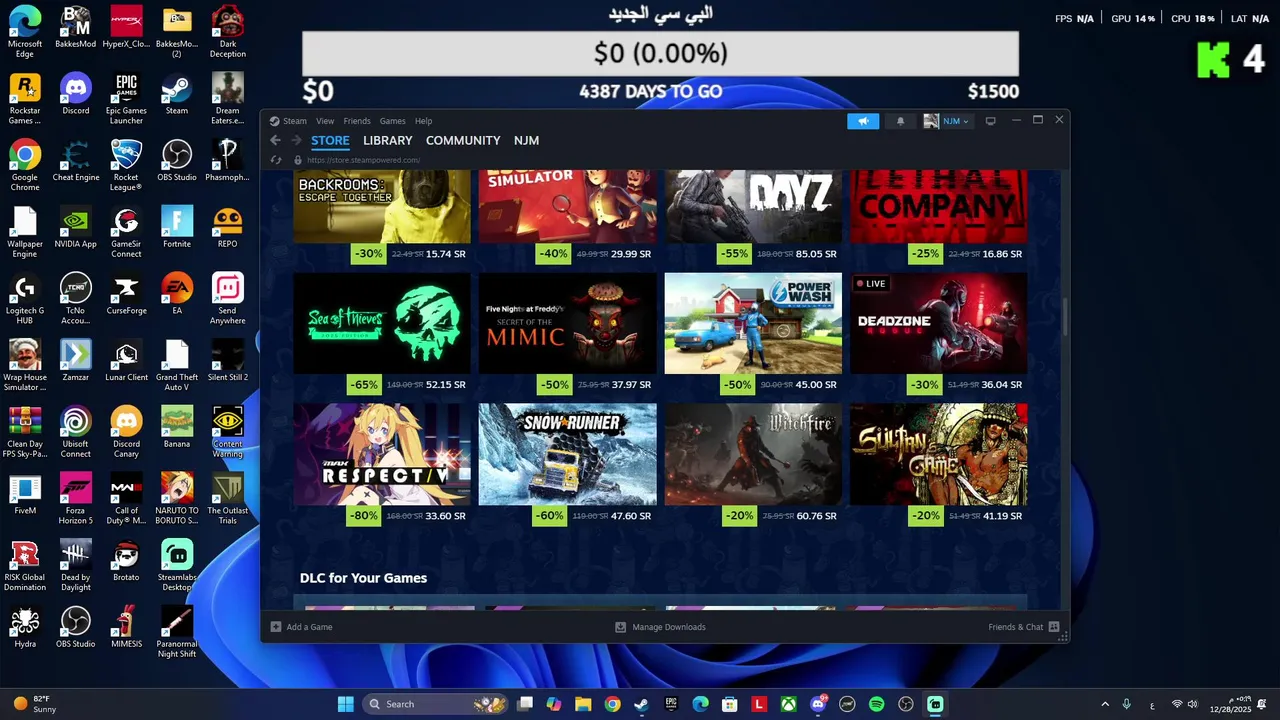This screenshot has width=1280, height=720.
Task: Show hidden system tray icons chevron
Action: click(1105, 704)
